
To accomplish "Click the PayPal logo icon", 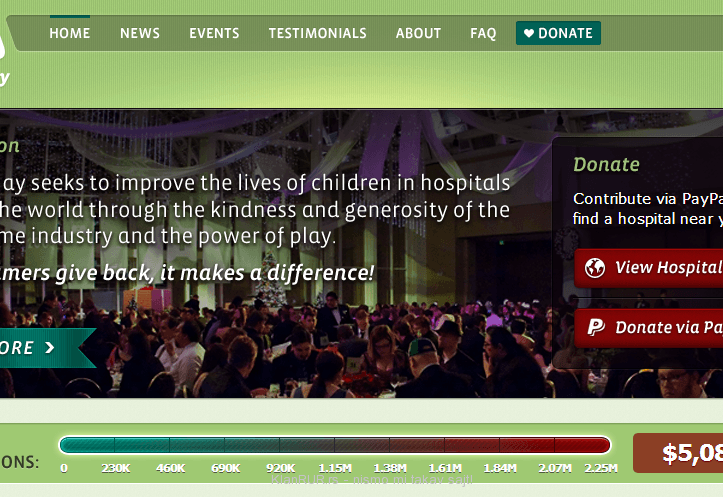I will click(x=596, y=327).
